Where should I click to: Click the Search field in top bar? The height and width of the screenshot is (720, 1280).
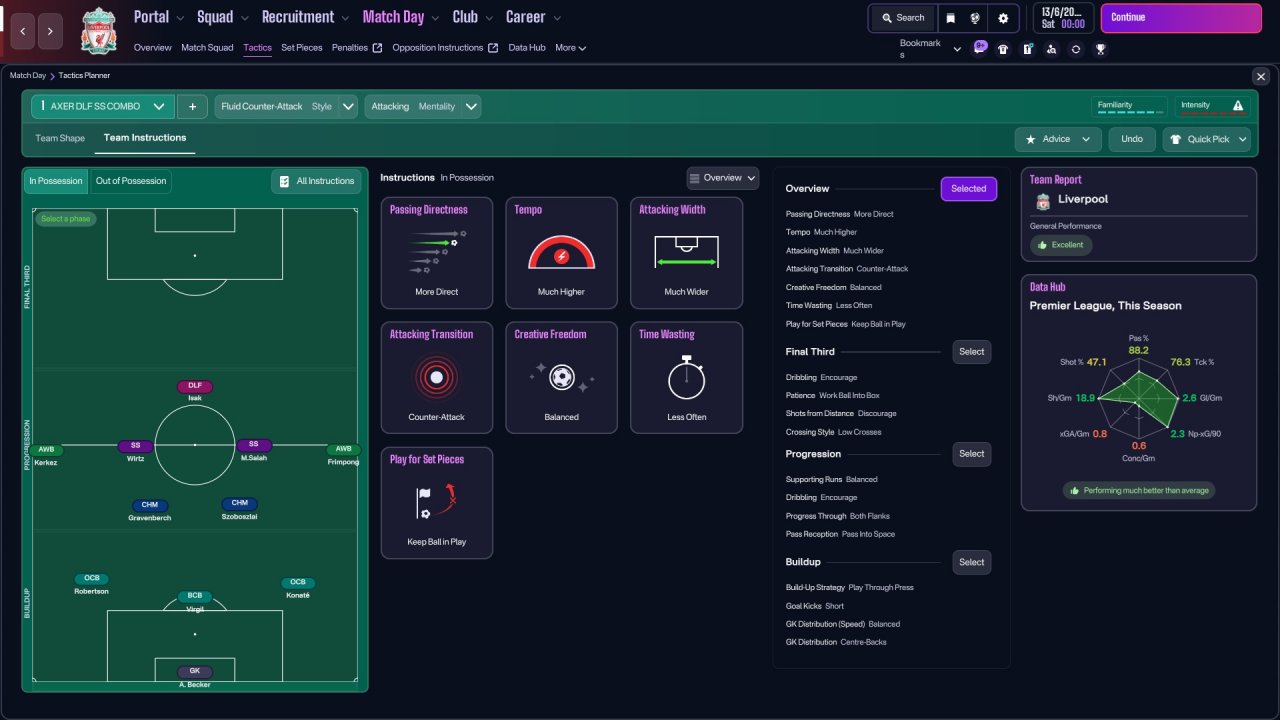[x=903, y=18]
